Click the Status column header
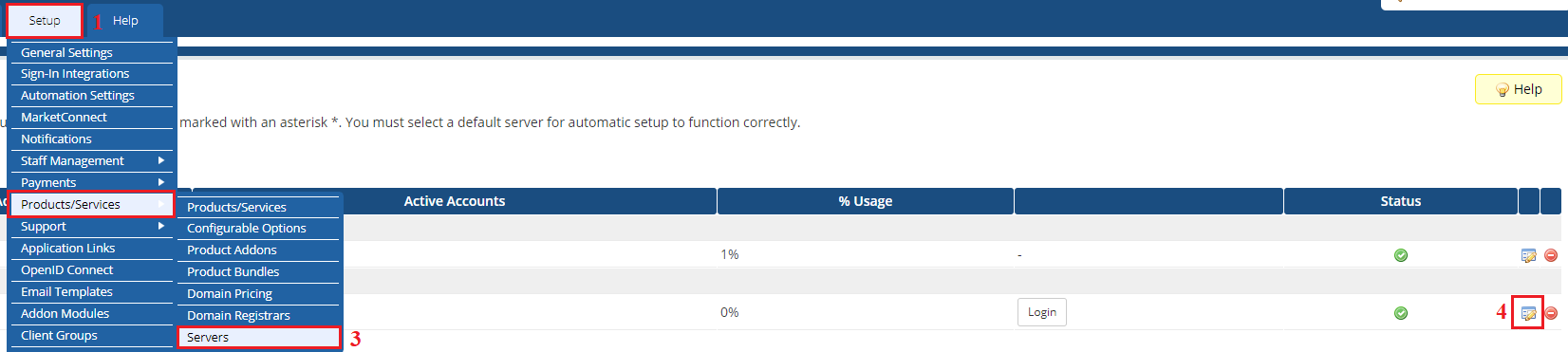This screenshot has width=1568, height=352. (1401, 201)
